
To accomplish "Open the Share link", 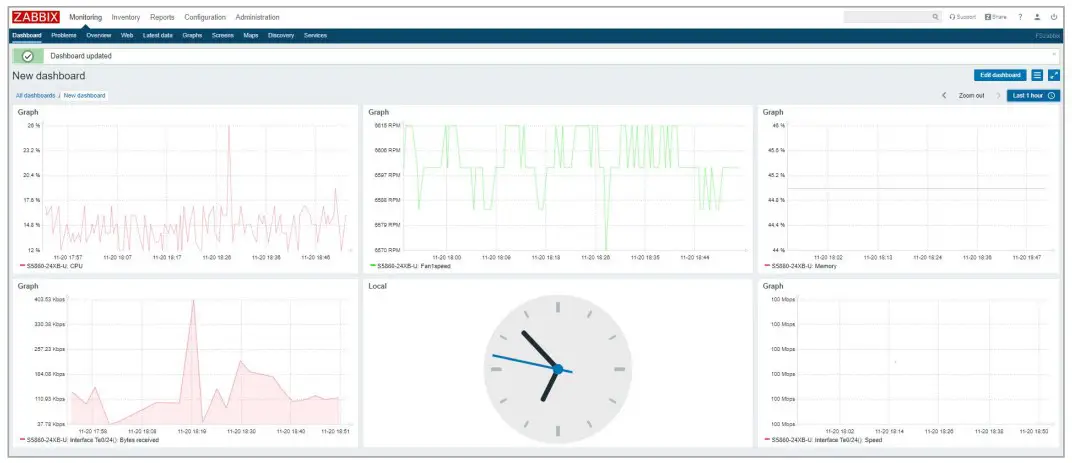I will tap(995, 17).
